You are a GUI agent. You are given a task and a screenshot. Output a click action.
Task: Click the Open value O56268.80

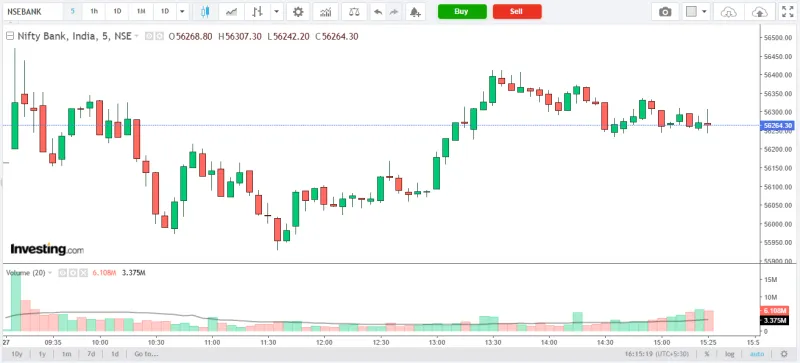pos(190,36)
